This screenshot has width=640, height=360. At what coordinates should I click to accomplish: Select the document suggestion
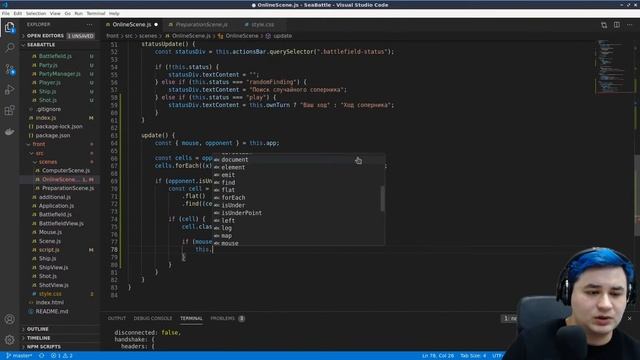[x=299, y=160]
